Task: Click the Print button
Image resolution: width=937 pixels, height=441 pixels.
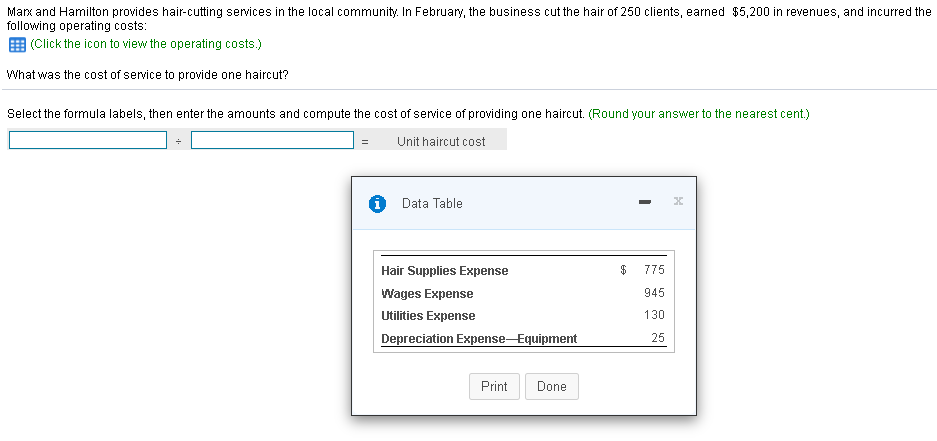Action: pos(494,387)
